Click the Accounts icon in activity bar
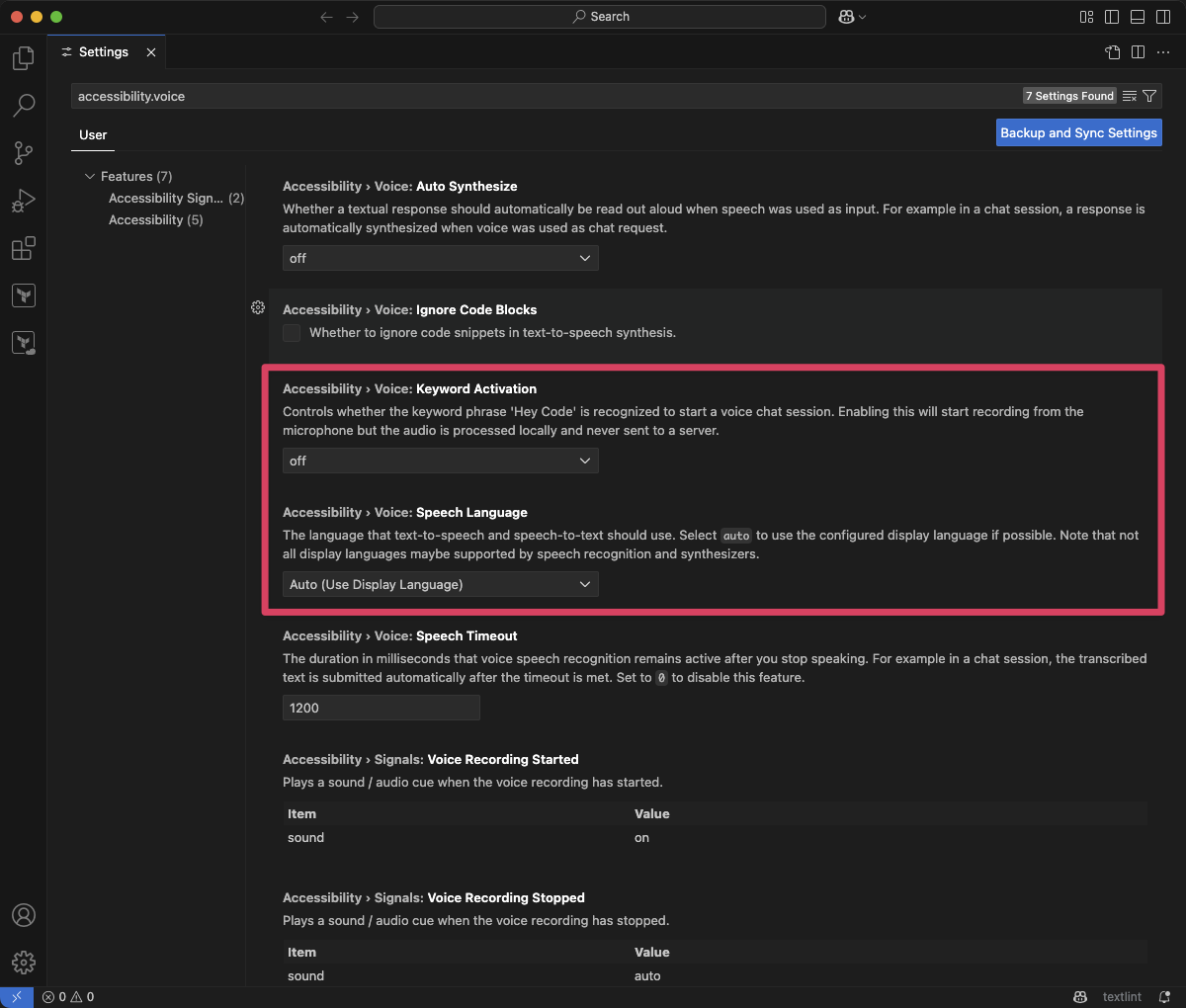Screen dimensions: 1186x1008 pos(24,915)
